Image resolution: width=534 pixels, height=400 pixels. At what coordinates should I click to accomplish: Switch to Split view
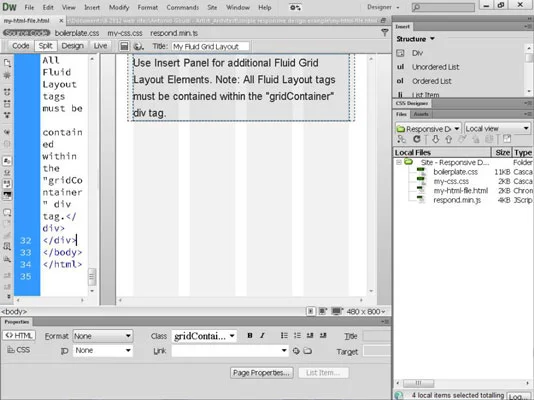[x=45, y=46]
